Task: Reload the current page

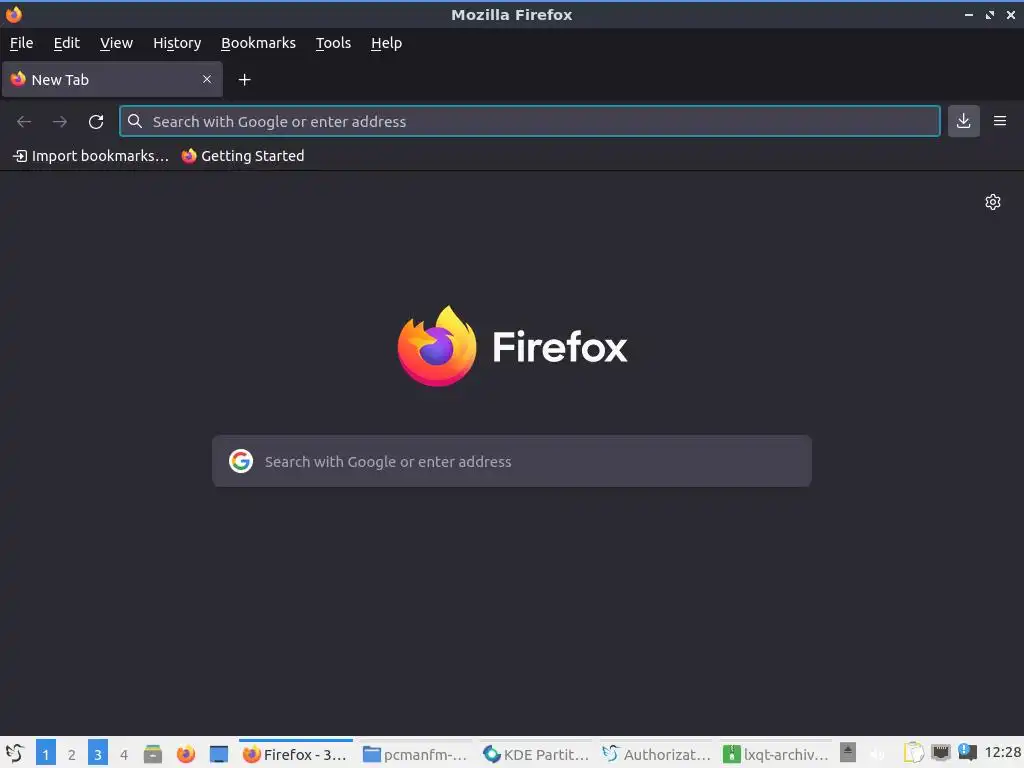Action: tap(96, 121)
